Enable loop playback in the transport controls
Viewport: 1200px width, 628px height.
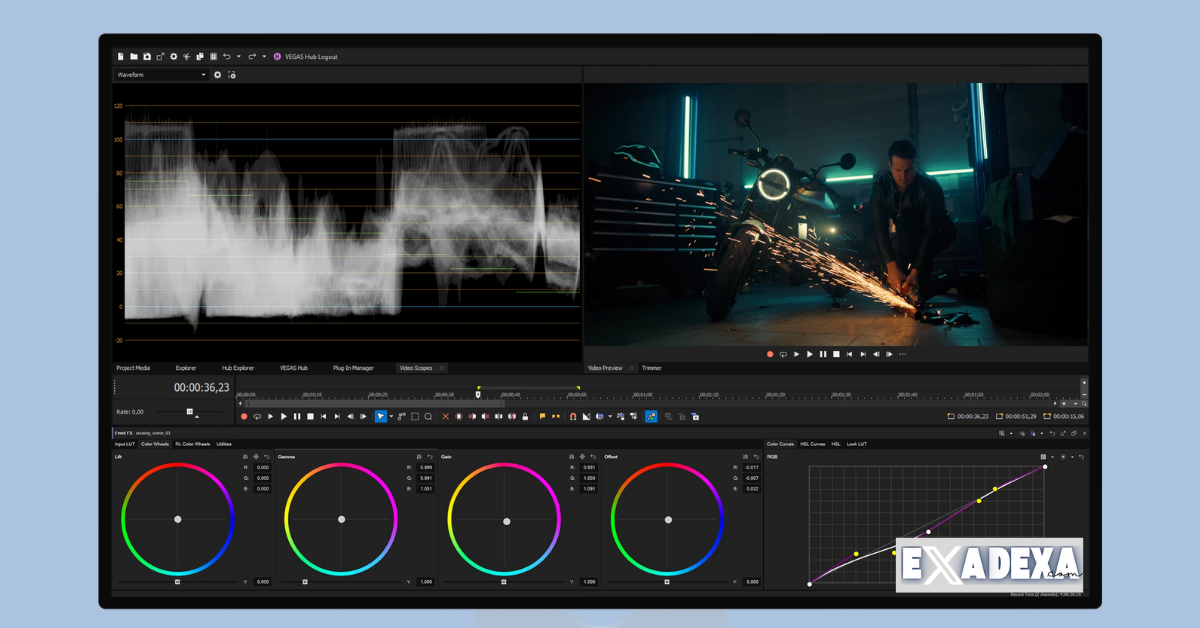pyautogui.click(x=259, y=418)
